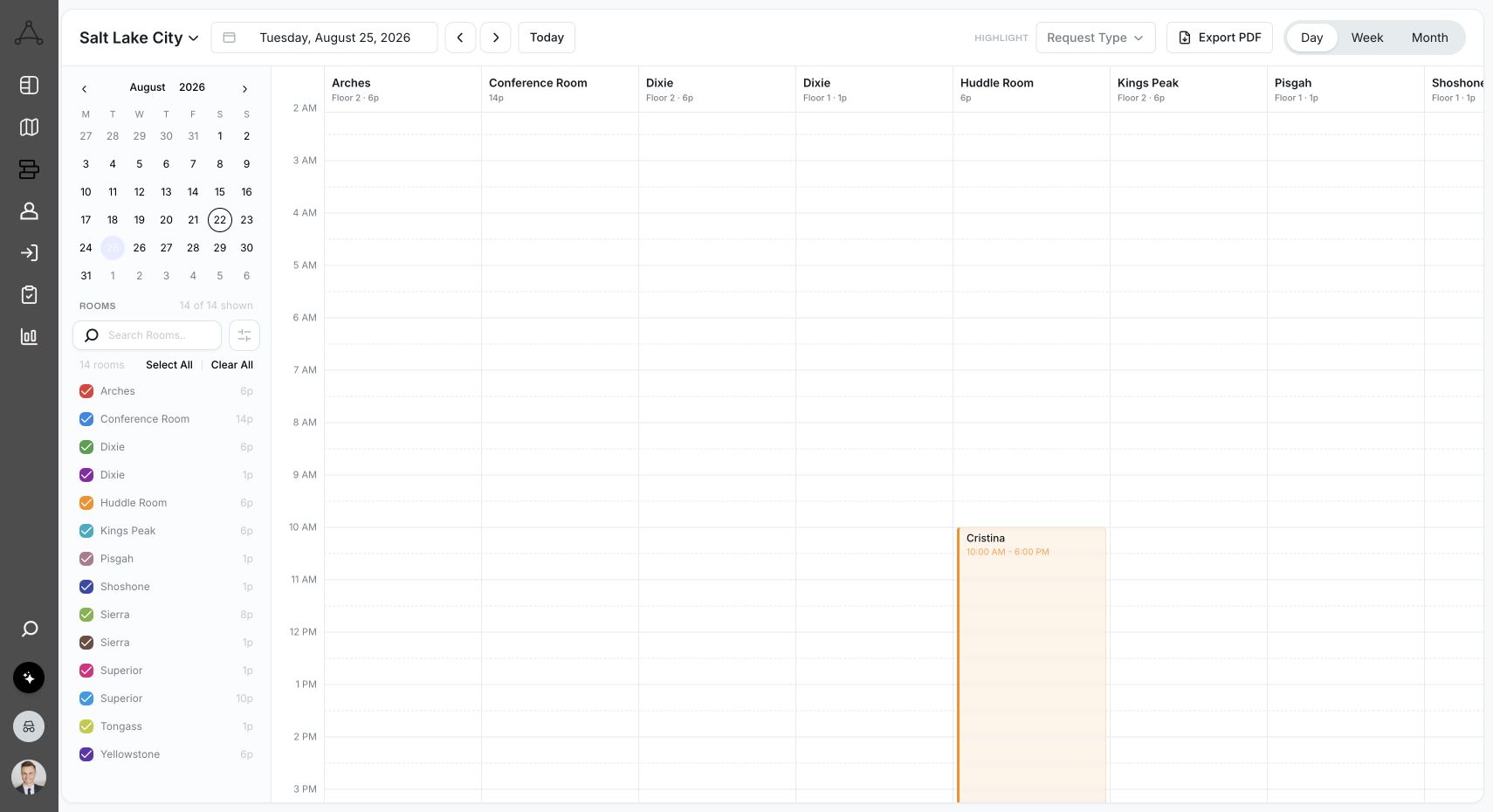
Task: Toggle the Superior 10p room checkbox
Action: pos(86,698)
